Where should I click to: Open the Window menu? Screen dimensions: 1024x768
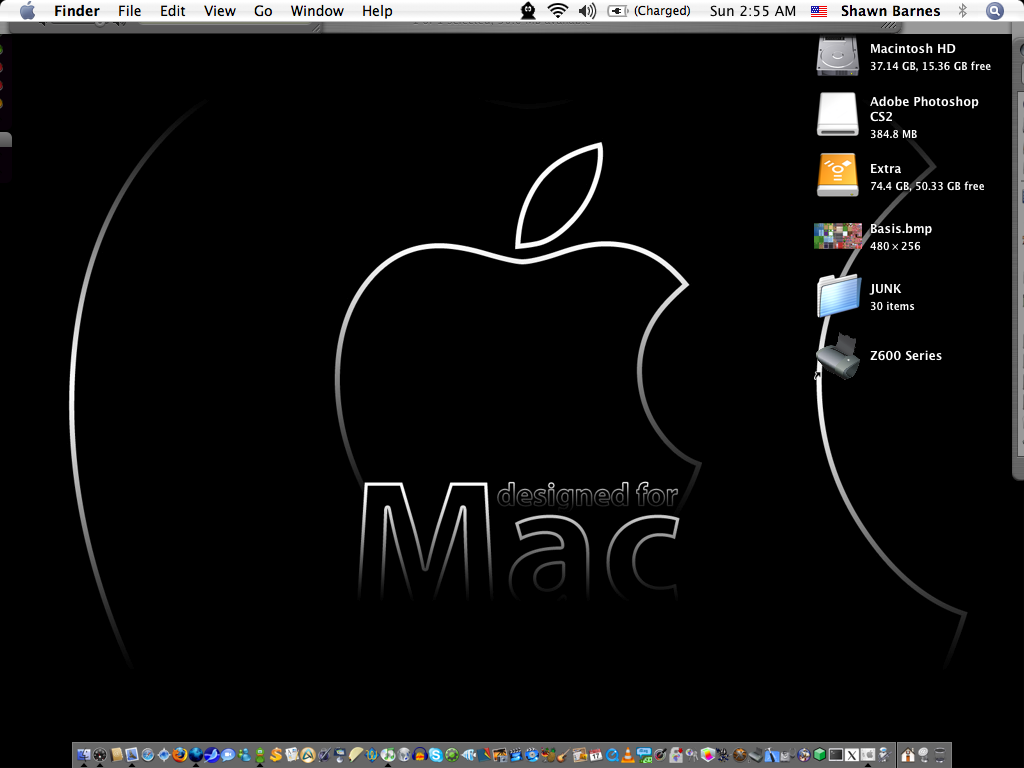317,11
